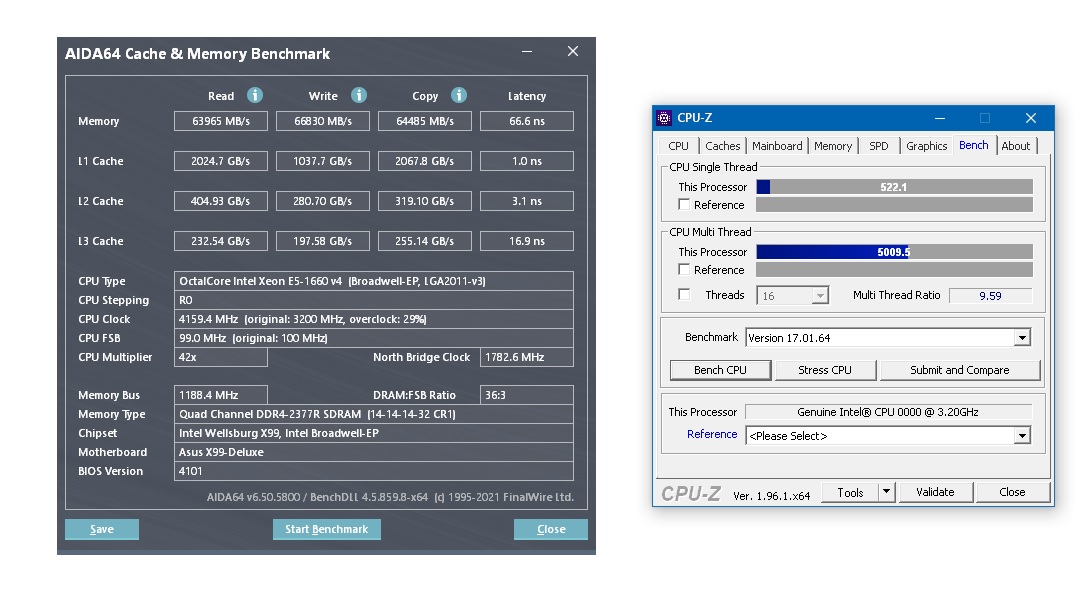This screenshot has width=1090, height=592.
Task: Click CPU Type field Xeon E5-1660 v4
Action: [x=374, y=281]
